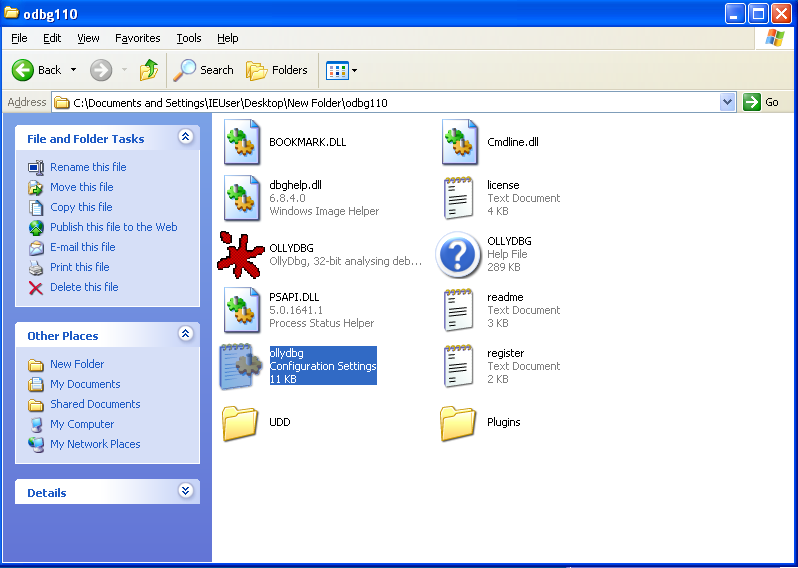Open the Favorites menu
798x568 pixels.
click(137, 38)
